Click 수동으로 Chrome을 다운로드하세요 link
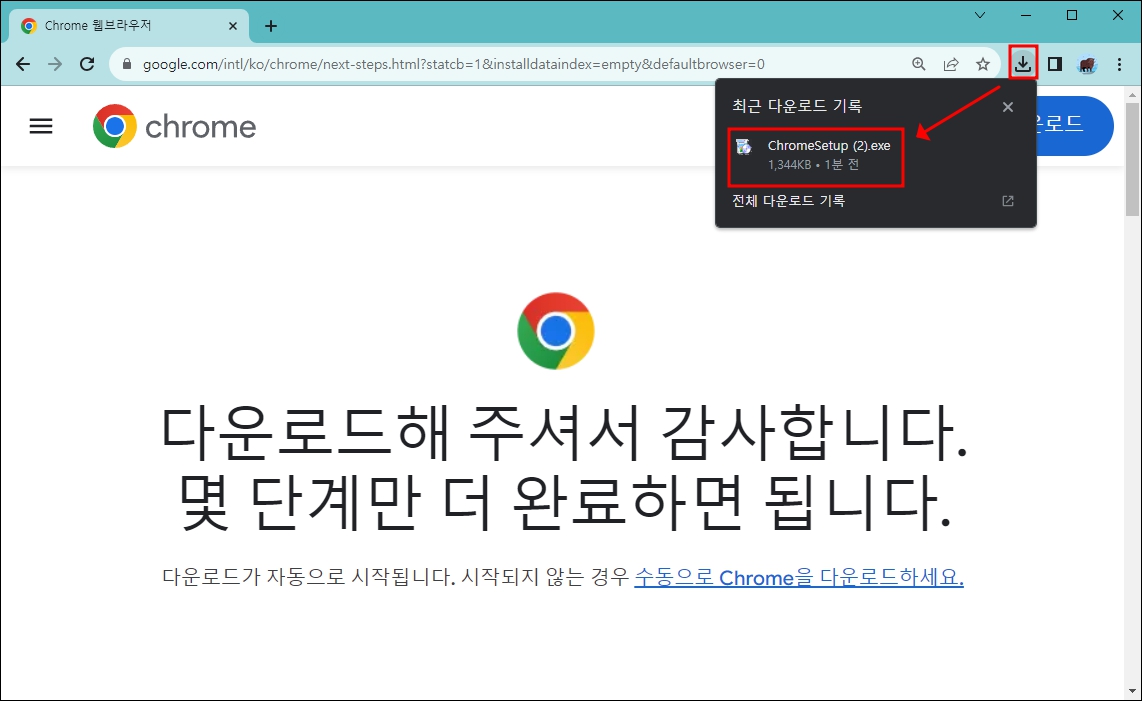This screenshot has height=701, width=1142. [x=799, y=577]
